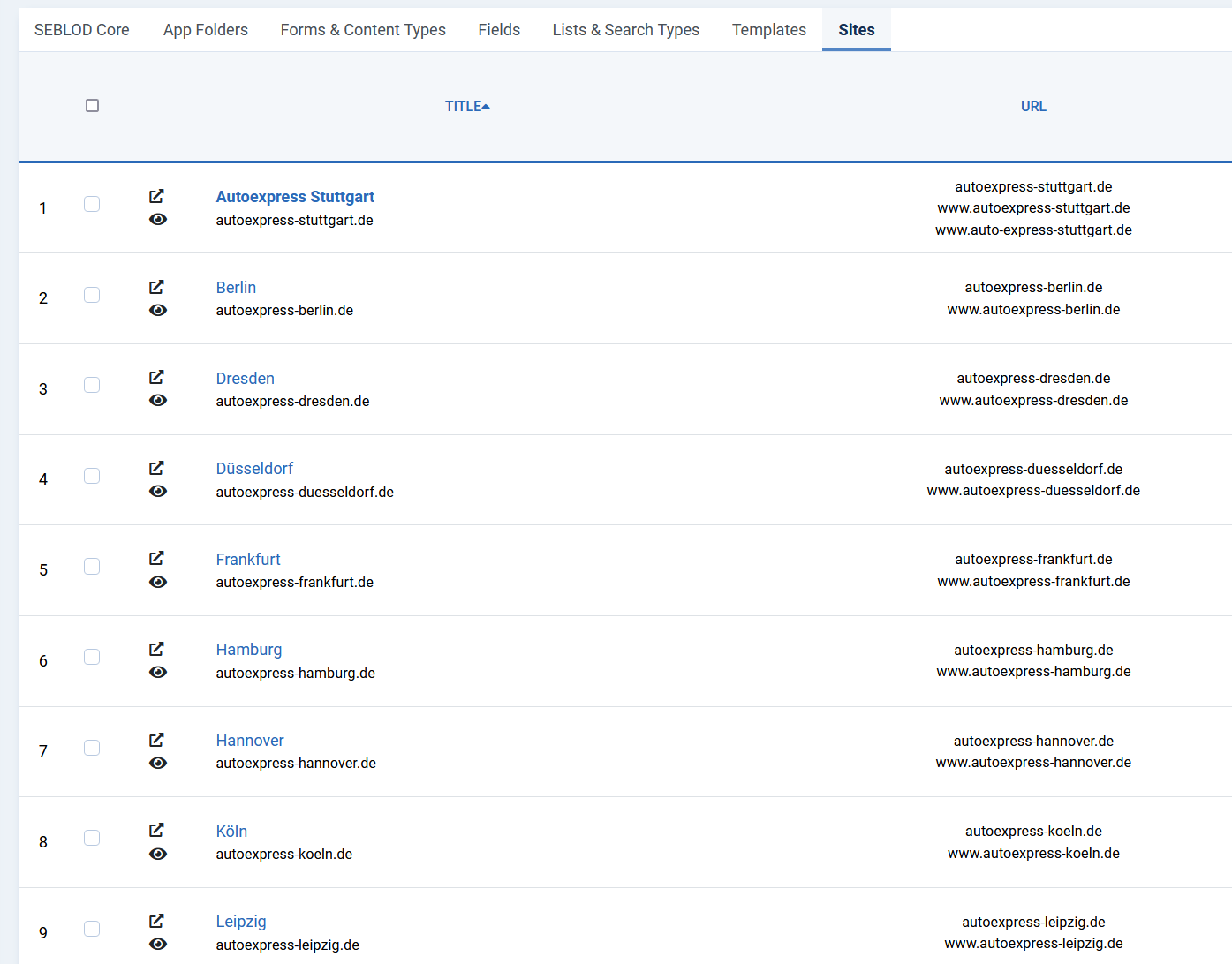
Task: Tick the checkbox for the Düsseldorf row
Action: coord(92,476)
